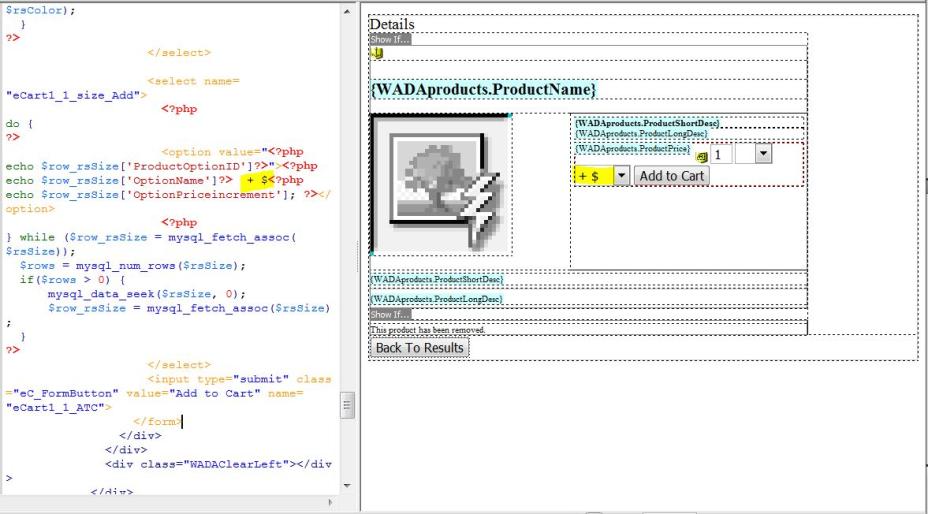
Task: Click the code pane horizontal scroll right arrow
Action: pos(331,501)
